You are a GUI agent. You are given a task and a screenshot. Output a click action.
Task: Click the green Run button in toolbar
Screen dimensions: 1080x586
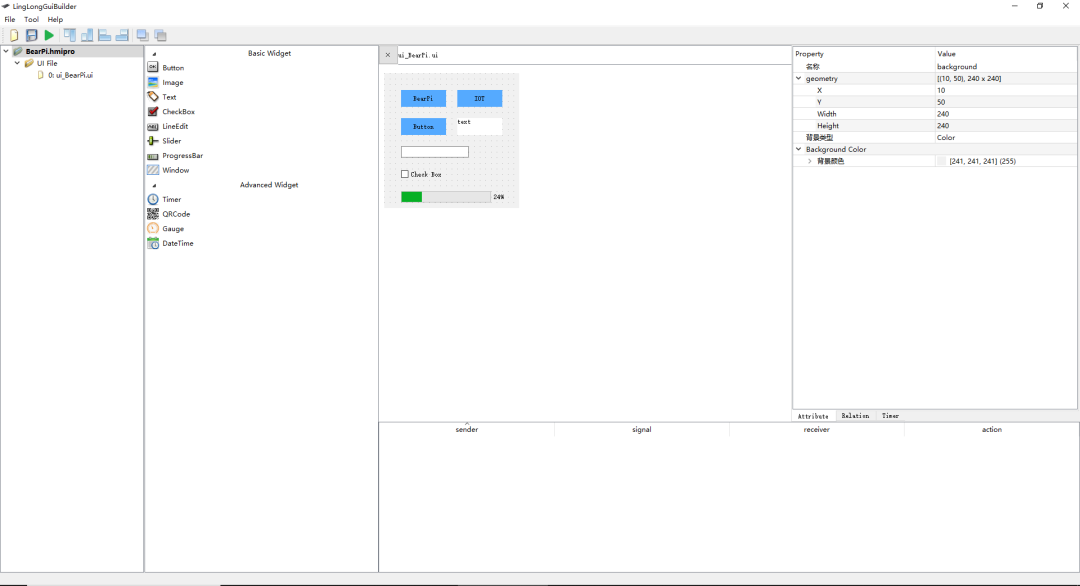coord(49,35)
